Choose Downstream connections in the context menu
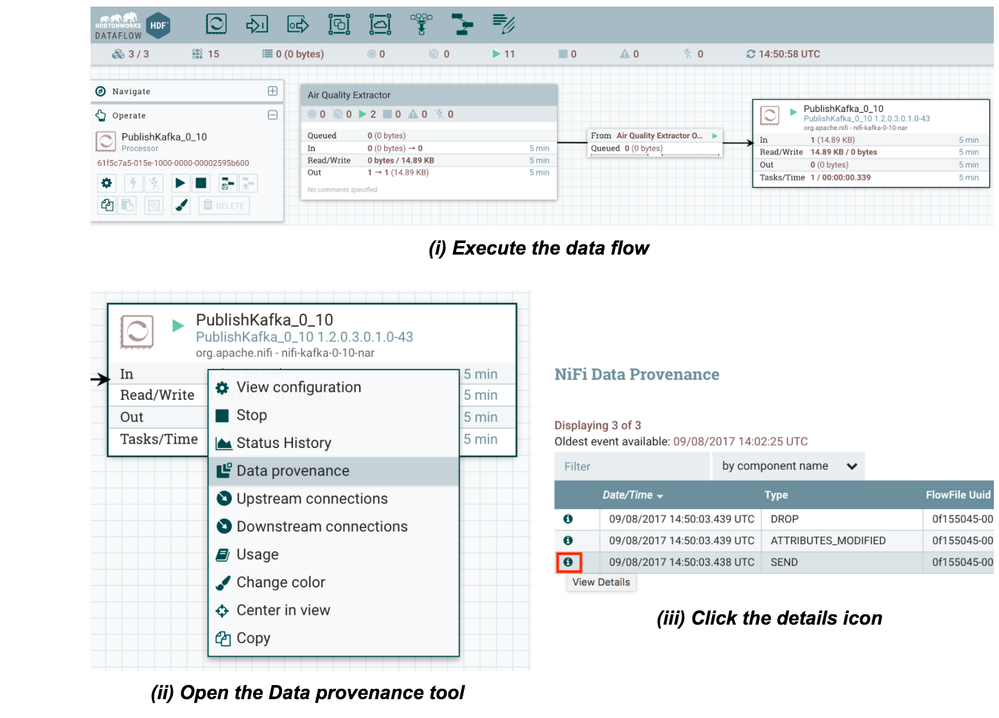Screen dimensions: 999x718 coord(333,527)
